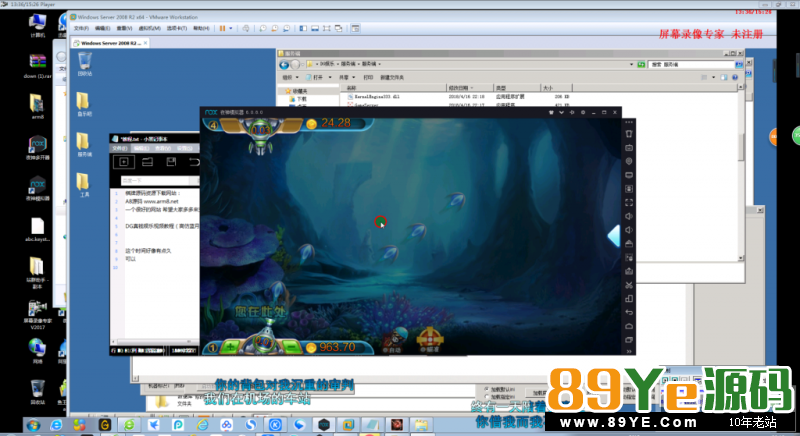The width and height of the screenshot is (800, 436).
Task: Open the 查看(V) menu in VMware
Action: (x=124, y=29)
